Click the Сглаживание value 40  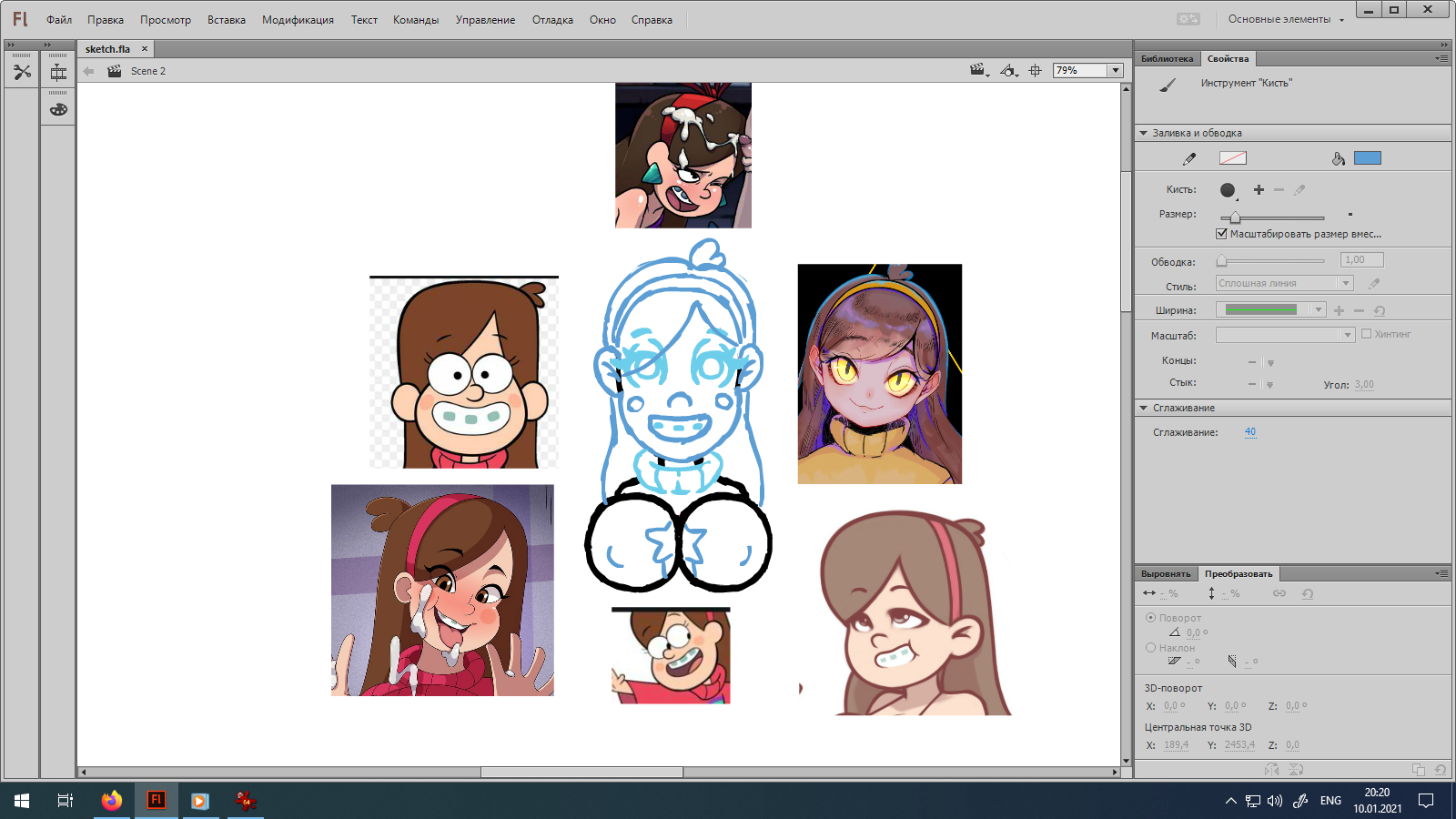coord(1250,432)
